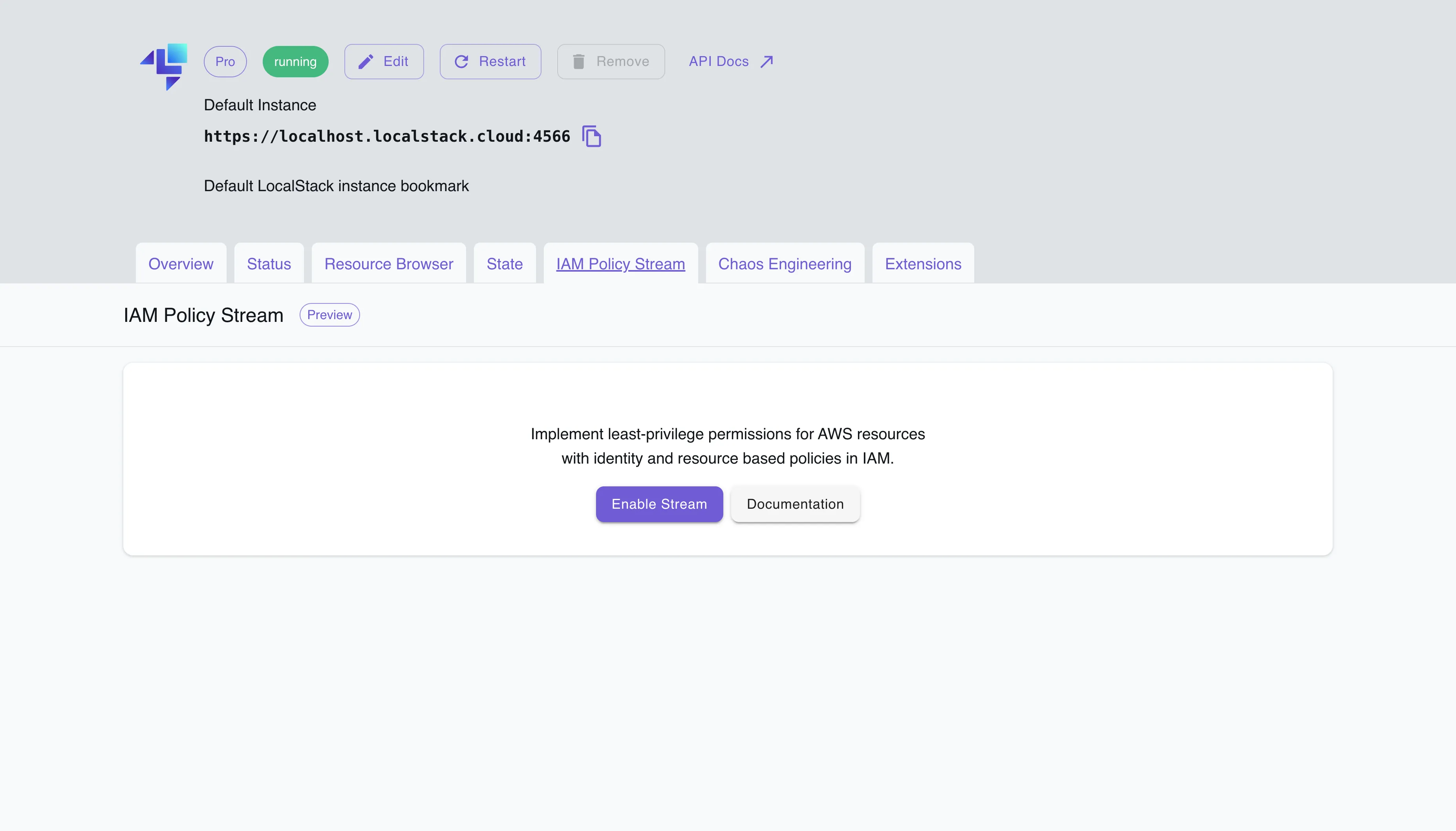
Task: Enable the IAM Policy Stream
Action: point(658,504)
